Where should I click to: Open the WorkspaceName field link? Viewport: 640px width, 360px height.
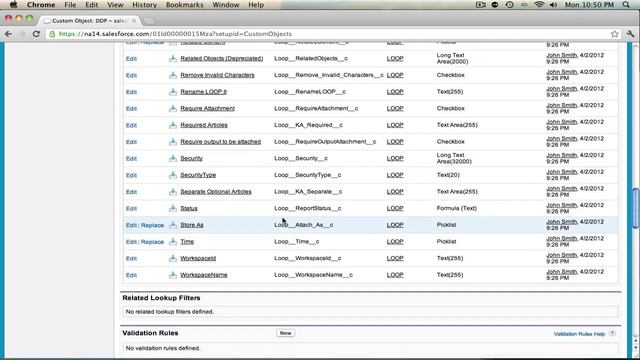click(204, 275)
